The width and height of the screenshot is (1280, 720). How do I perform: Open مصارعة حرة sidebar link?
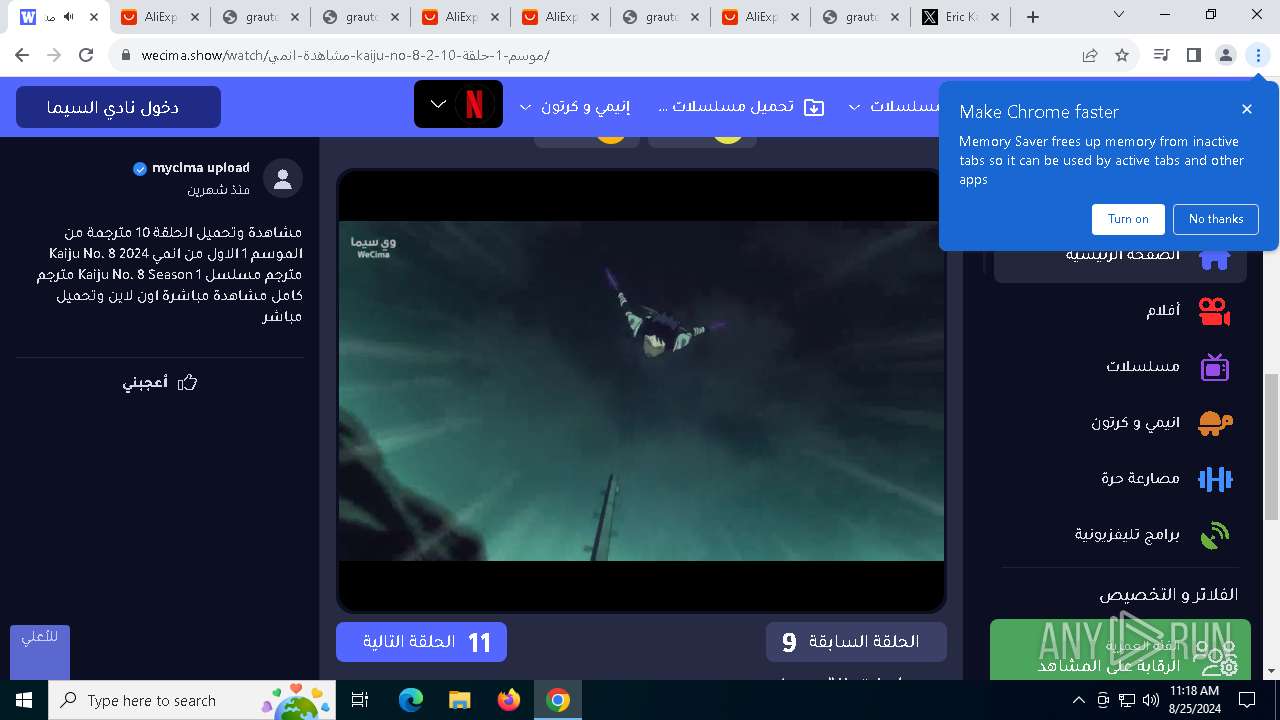pos(1140,478)
